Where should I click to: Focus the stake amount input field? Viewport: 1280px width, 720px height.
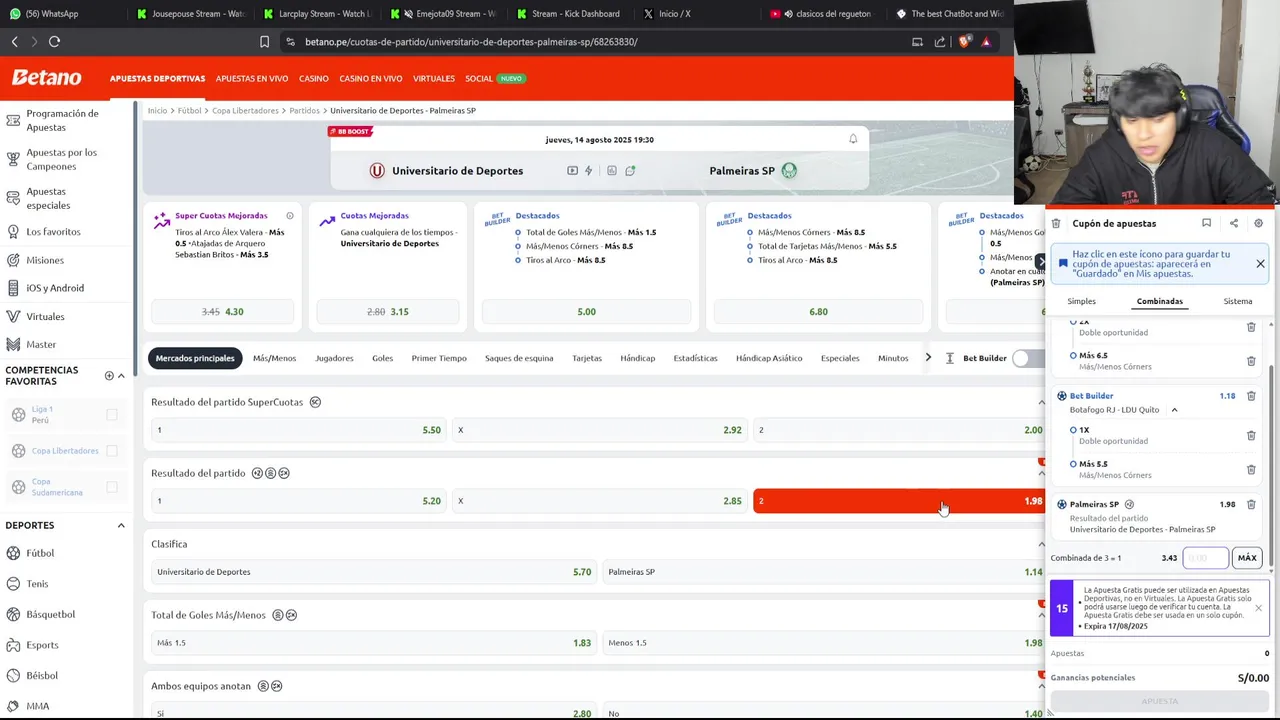1205,558
